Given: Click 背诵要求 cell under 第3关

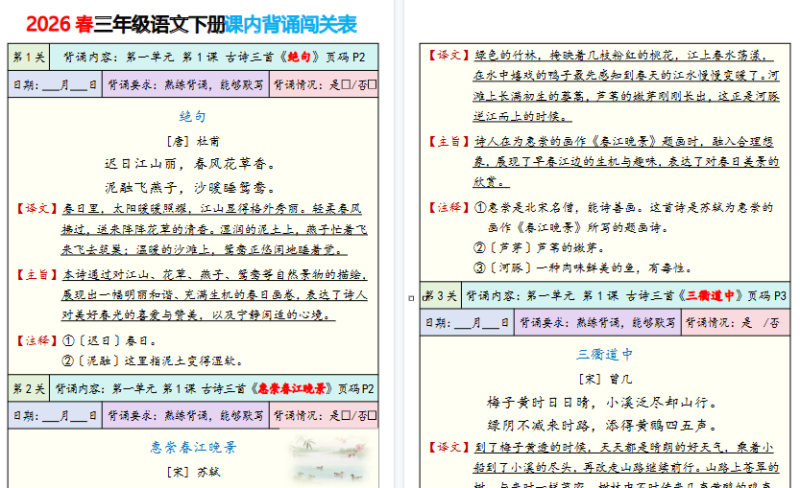Looking at the screenshot, I should click(x=597, y=323).
